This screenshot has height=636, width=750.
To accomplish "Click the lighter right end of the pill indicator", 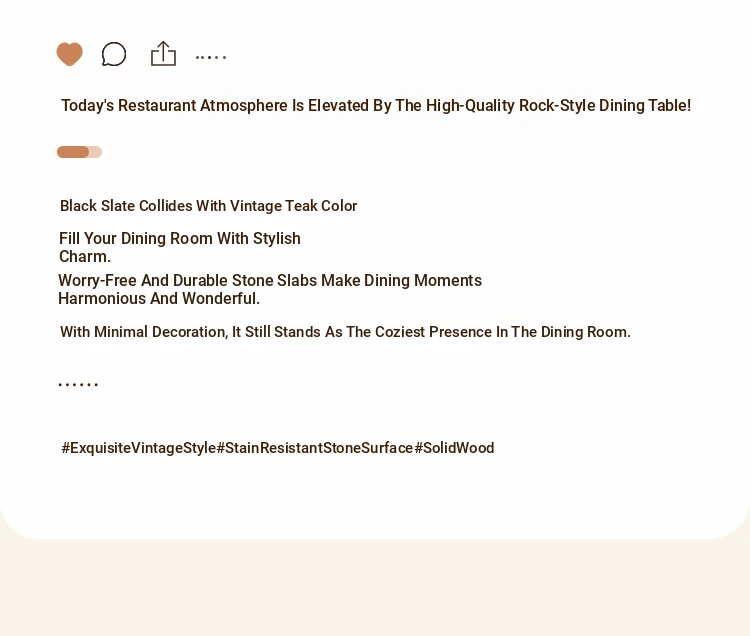I will [96, 152].
